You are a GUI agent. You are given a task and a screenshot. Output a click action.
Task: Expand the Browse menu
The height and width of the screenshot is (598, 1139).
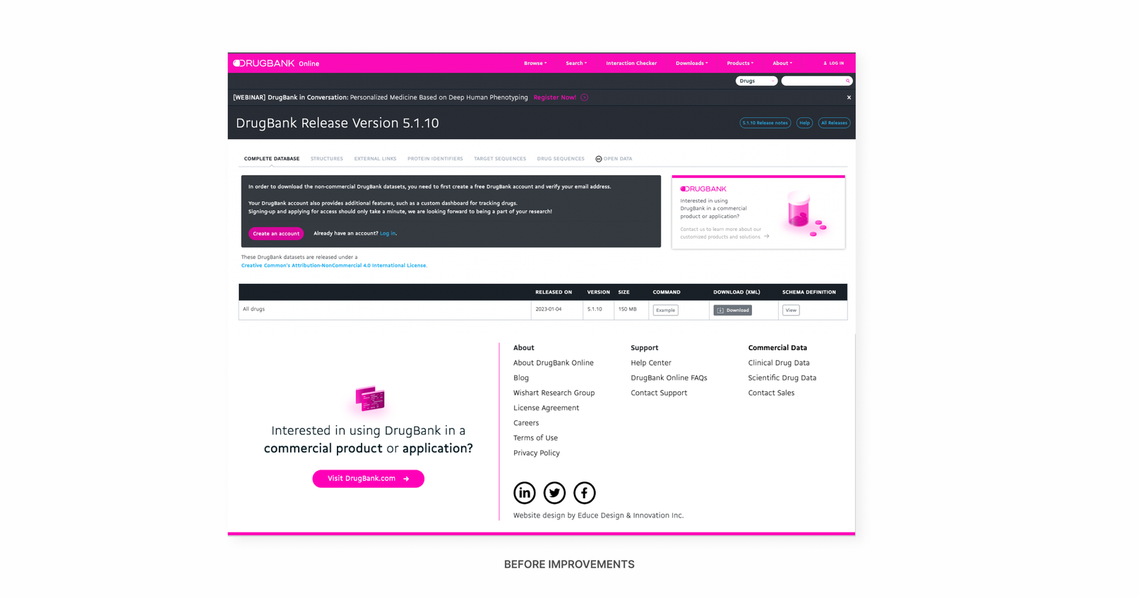point(535,63)
